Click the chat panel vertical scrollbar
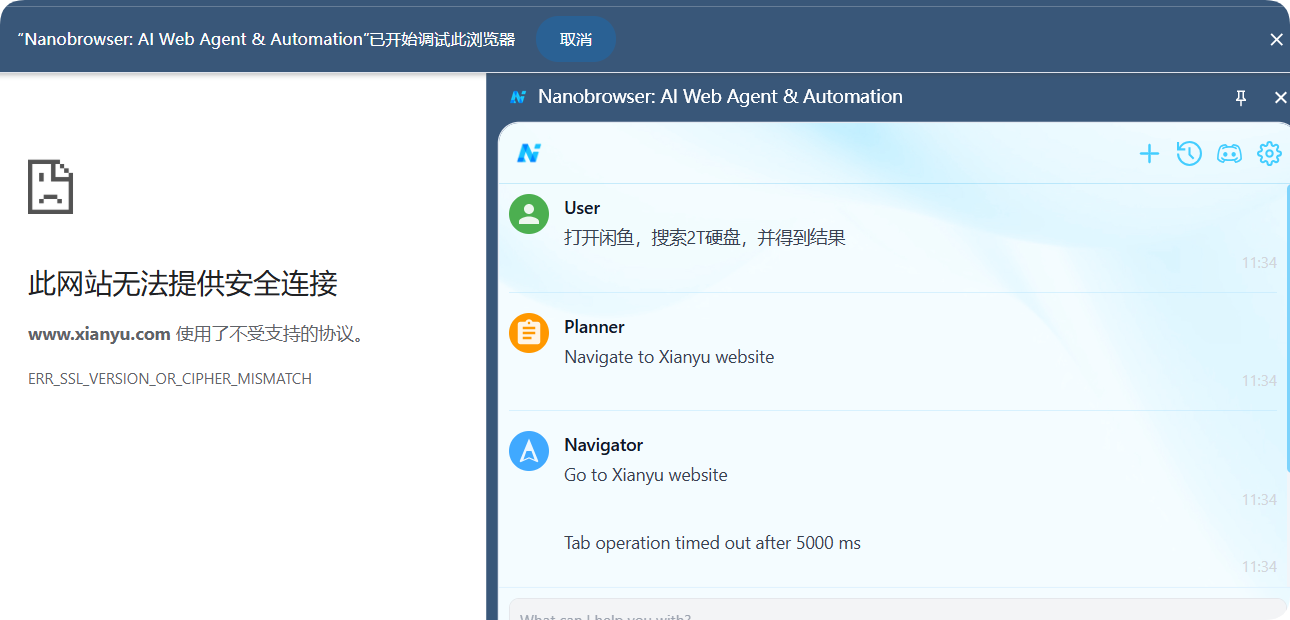The width and height of the screenshot is (1290, 620). tap(1287, 328)
